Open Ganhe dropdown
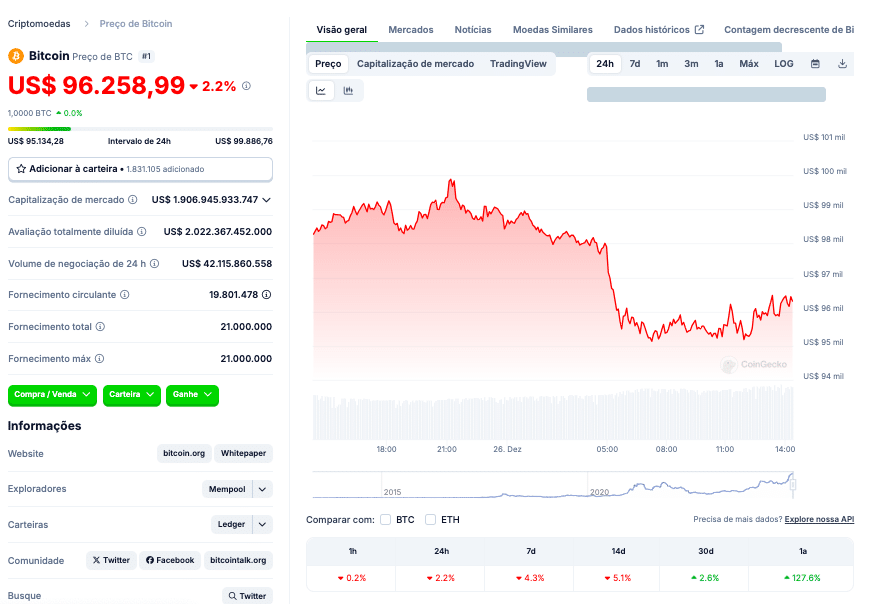Image resolution: width=870 pixels, height=604 pixels. [x=192, y=395]
